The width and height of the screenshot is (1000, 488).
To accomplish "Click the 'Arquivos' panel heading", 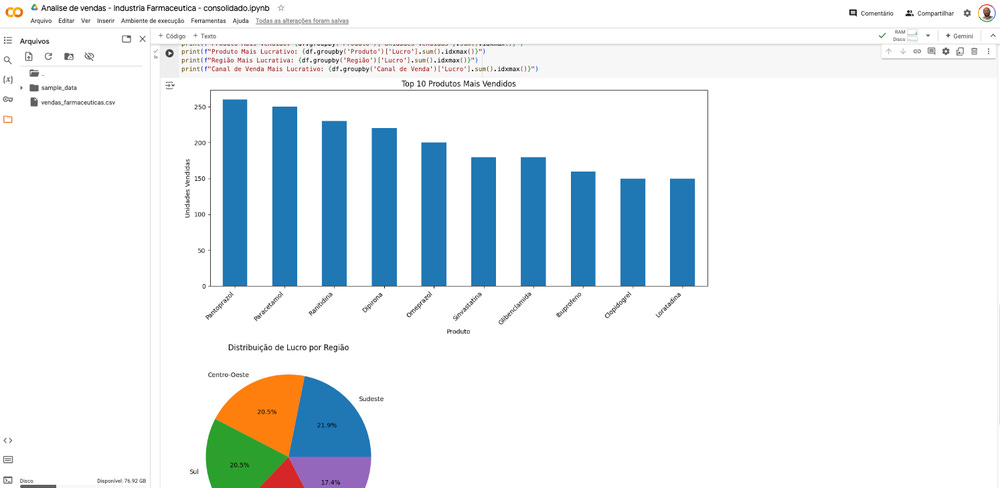I will click(34, 41).
